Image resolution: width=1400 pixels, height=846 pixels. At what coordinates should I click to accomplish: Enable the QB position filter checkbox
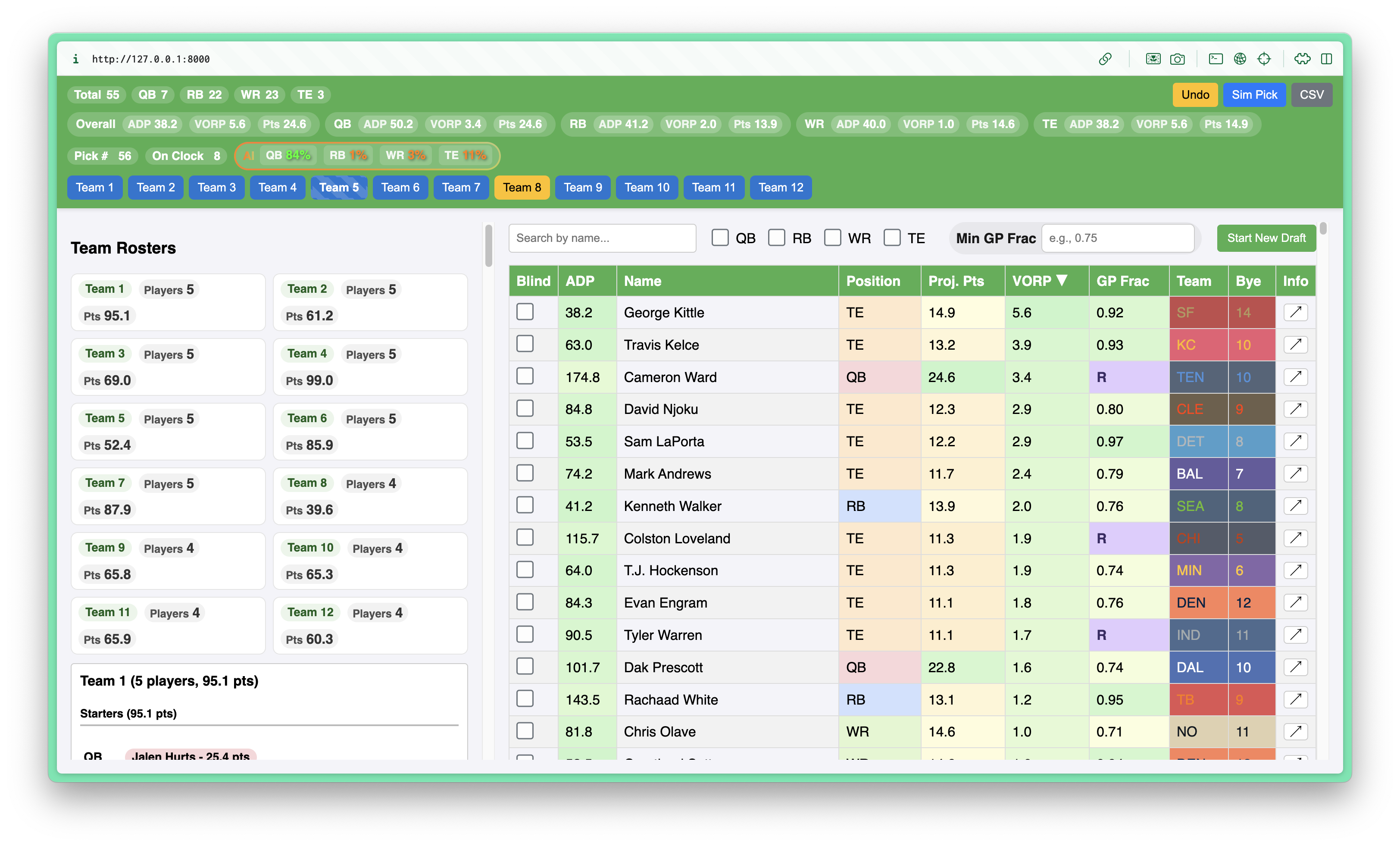click(x=720, y=238)
